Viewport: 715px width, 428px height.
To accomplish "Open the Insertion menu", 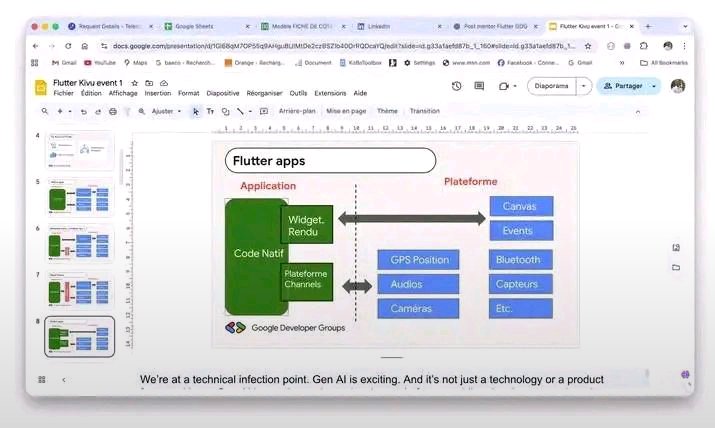I will (x=158, y=93).
